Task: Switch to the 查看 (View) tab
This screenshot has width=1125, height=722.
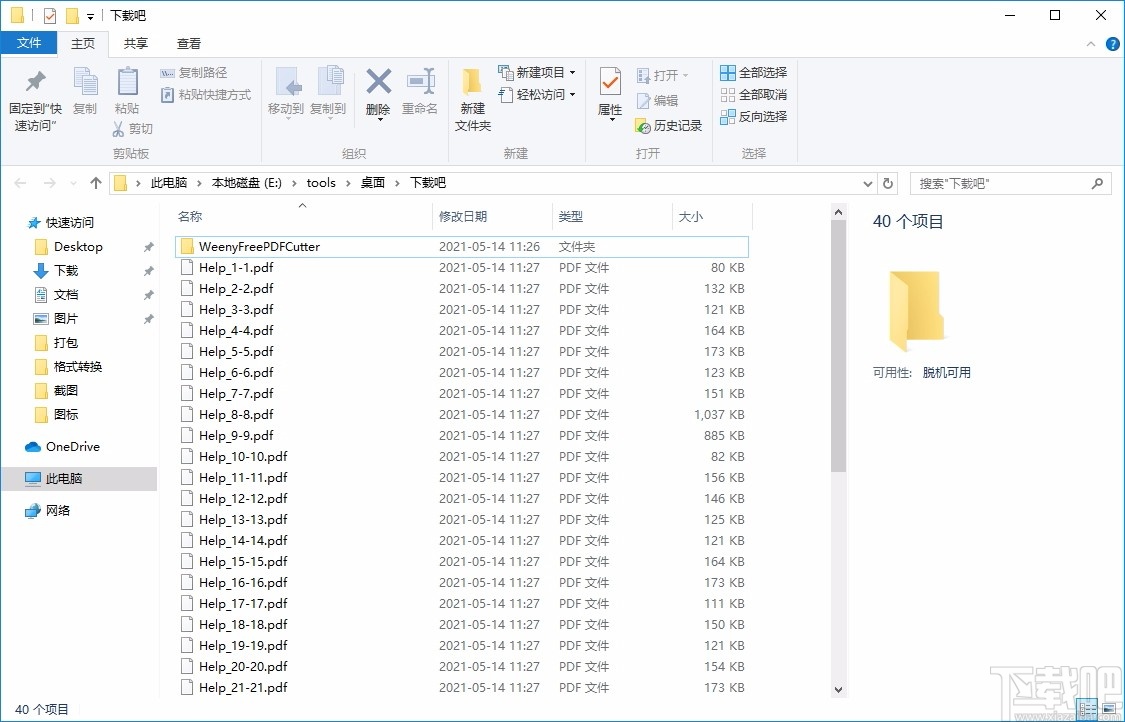Action: [x=188, y=43]
